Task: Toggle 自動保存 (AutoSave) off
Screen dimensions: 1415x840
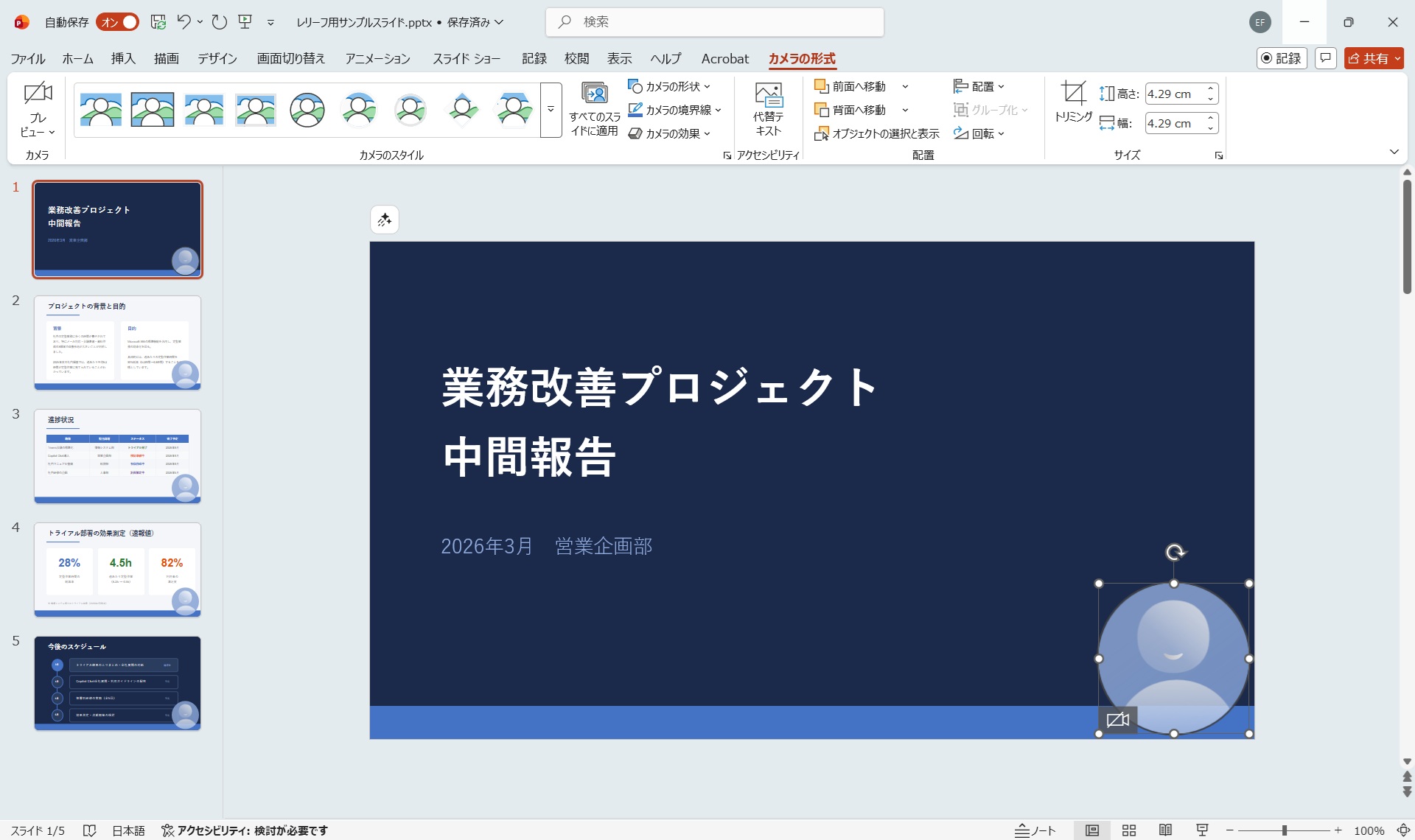Action: click(116, 21)
